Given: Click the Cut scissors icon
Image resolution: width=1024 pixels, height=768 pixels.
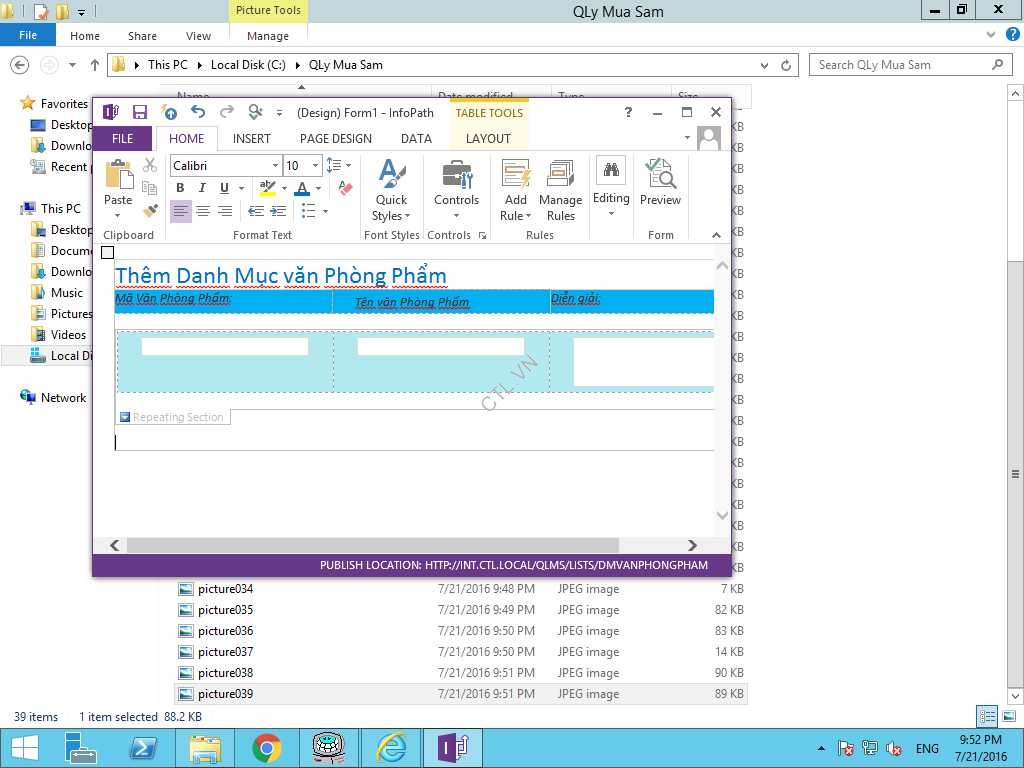Looking at the screenshot, I should (x=150, y=165).
